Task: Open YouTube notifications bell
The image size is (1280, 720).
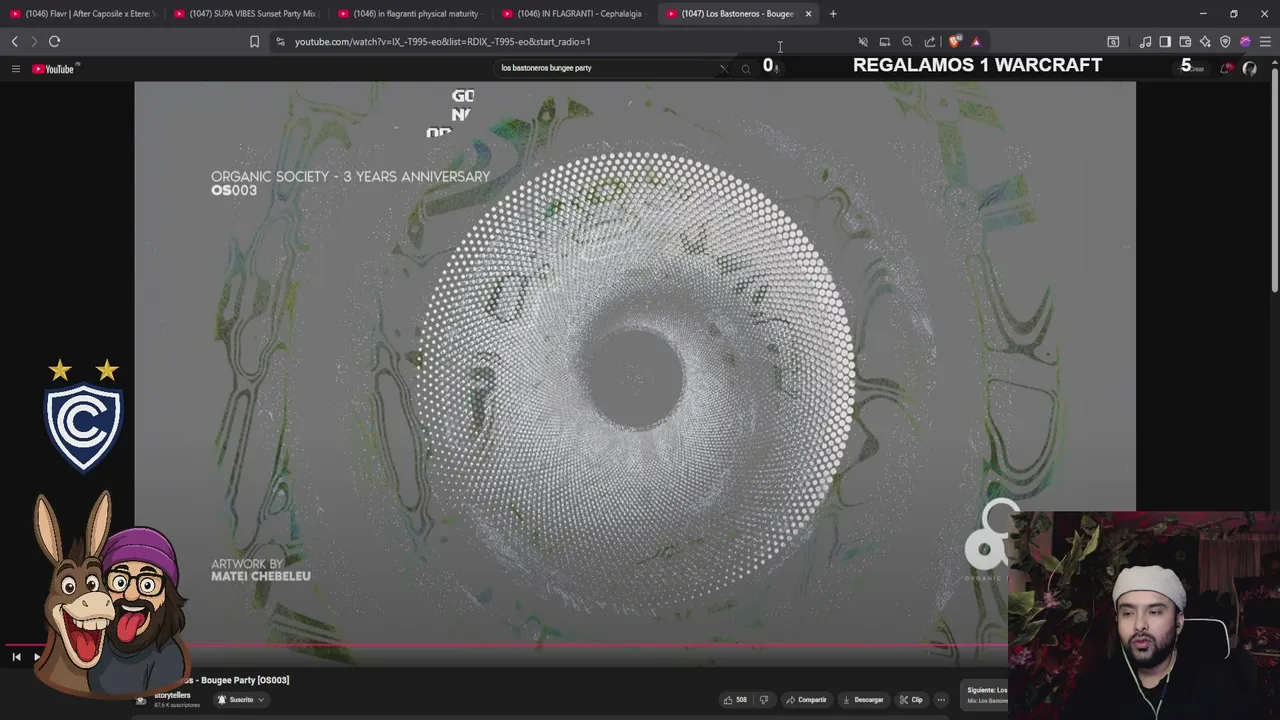Action: coord(1226,68)
